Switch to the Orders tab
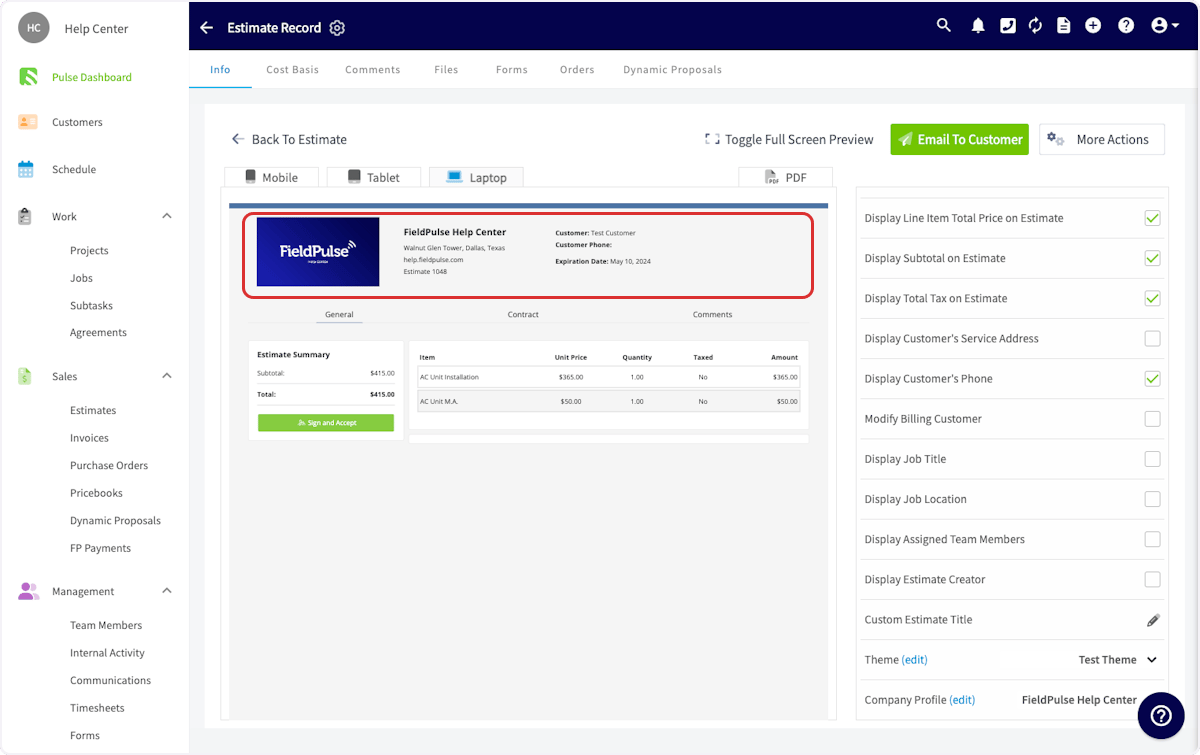 tap(577, 70)
